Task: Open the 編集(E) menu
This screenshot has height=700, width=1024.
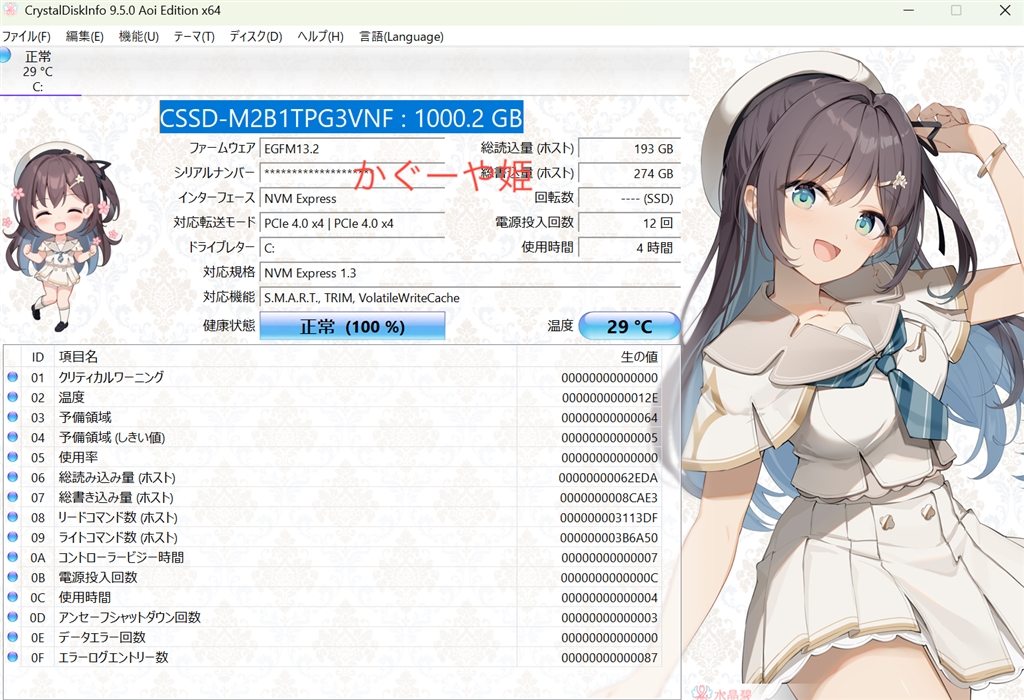Action: 84,37
